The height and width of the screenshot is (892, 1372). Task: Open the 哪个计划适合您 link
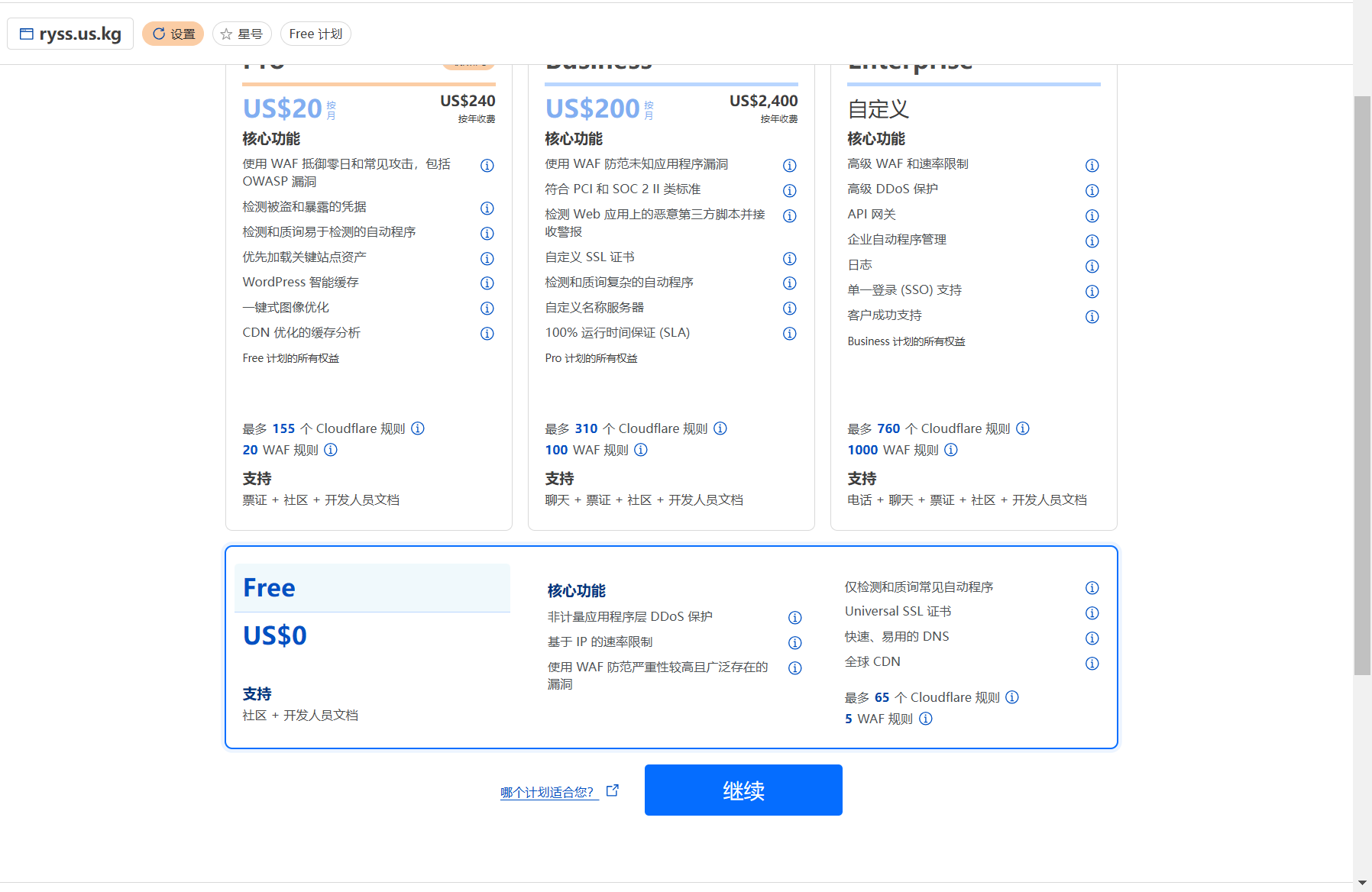coord(547,793)
